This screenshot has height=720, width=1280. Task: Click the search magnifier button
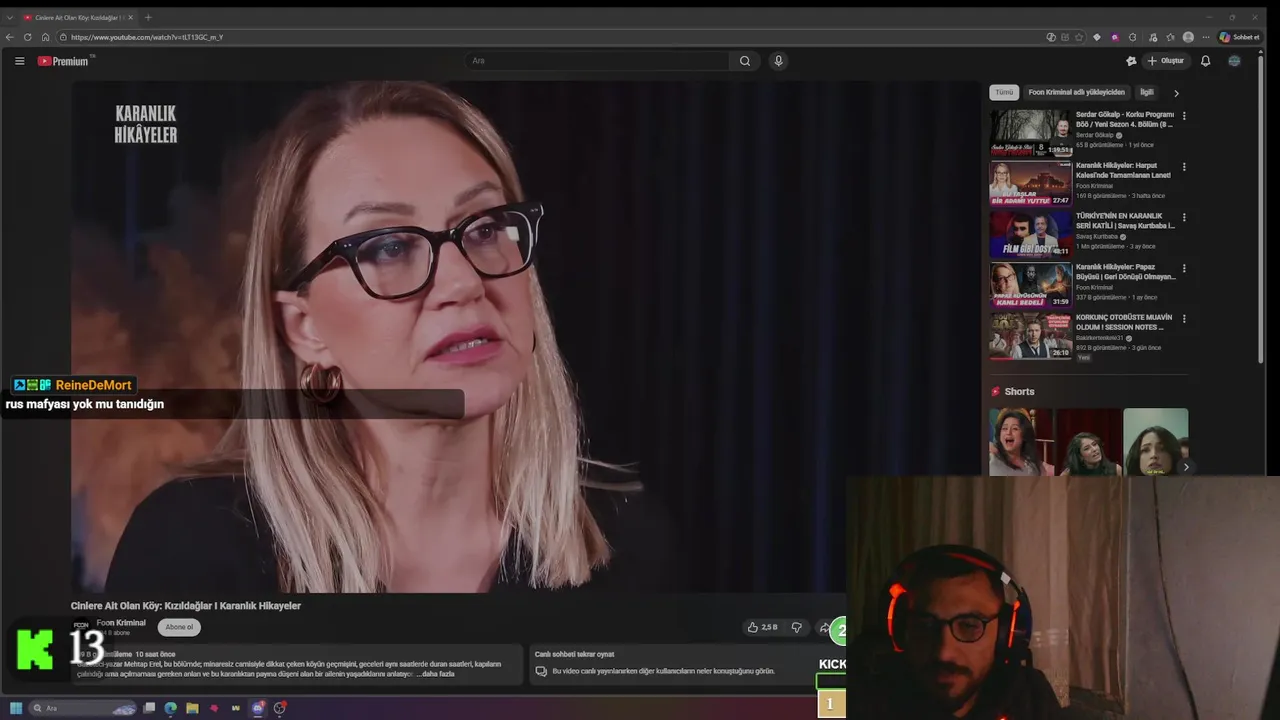tap(745, 61)
